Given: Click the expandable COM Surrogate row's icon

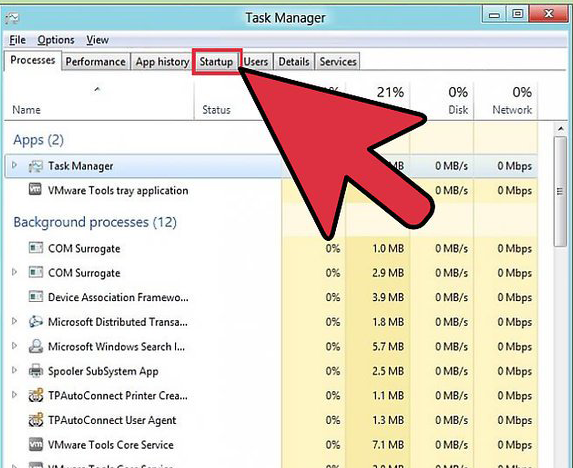Looking at the screenshot, I should point(35,273).
